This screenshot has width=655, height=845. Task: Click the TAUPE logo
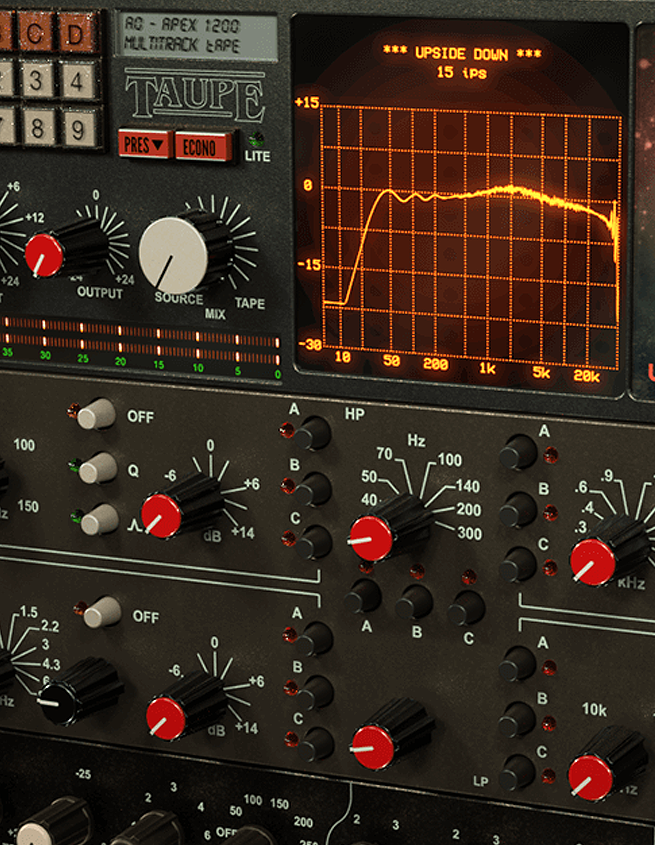(x=194, y=97)
